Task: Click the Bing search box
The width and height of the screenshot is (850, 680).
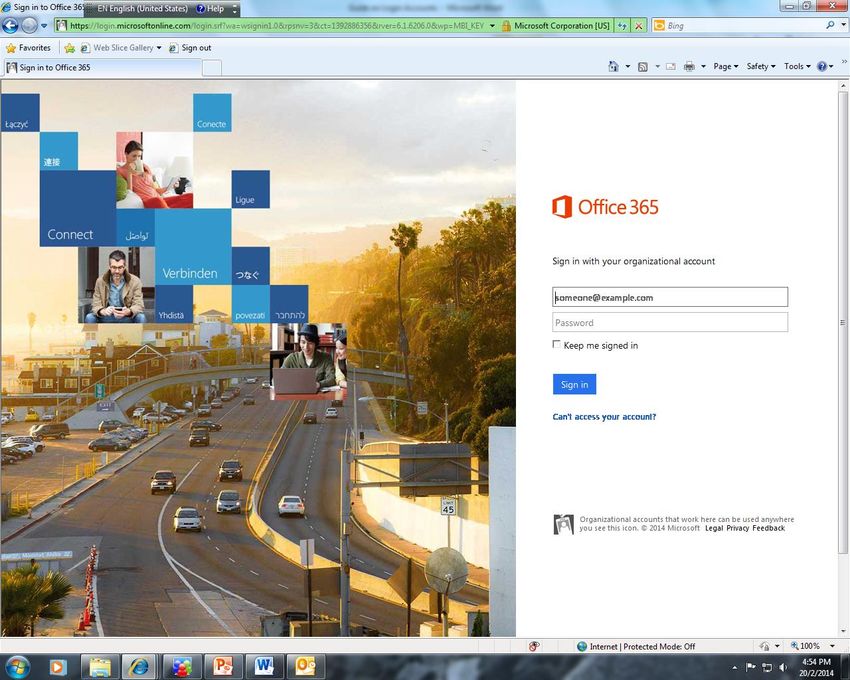Action: coord(744,25)
